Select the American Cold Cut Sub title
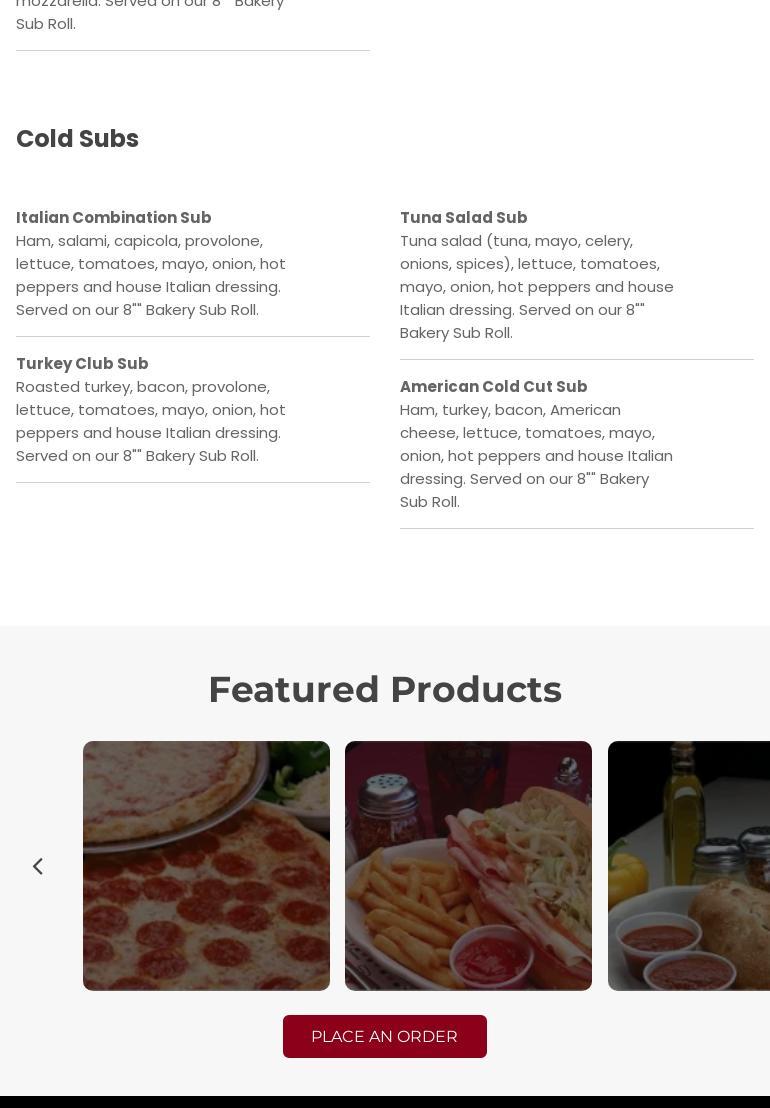 493,386
